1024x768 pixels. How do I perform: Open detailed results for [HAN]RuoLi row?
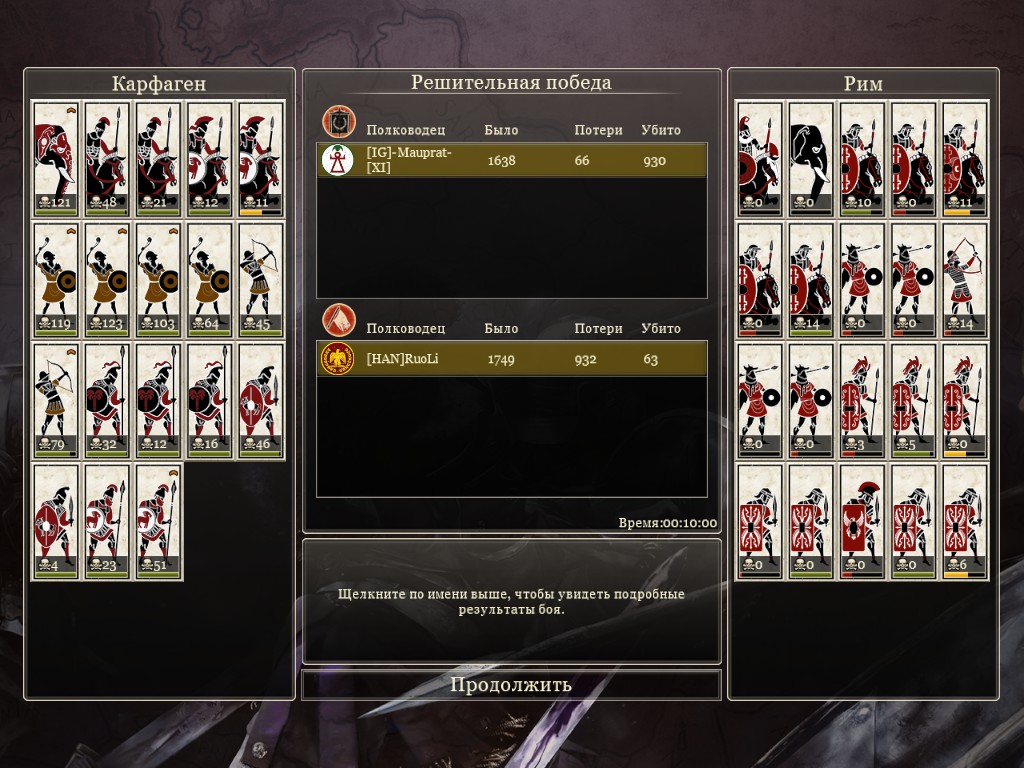click(x=511, y=359)
